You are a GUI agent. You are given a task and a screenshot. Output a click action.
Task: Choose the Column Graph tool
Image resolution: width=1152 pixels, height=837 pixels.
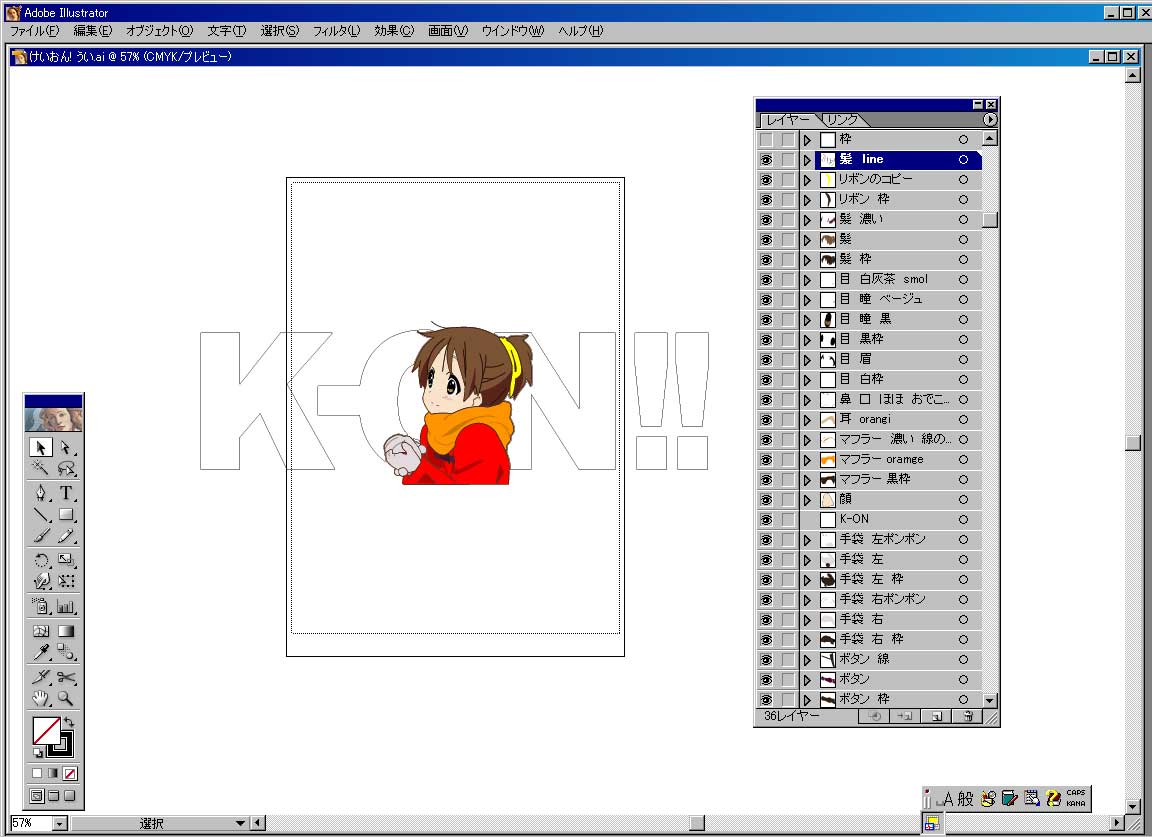click(x=66, y=606)
